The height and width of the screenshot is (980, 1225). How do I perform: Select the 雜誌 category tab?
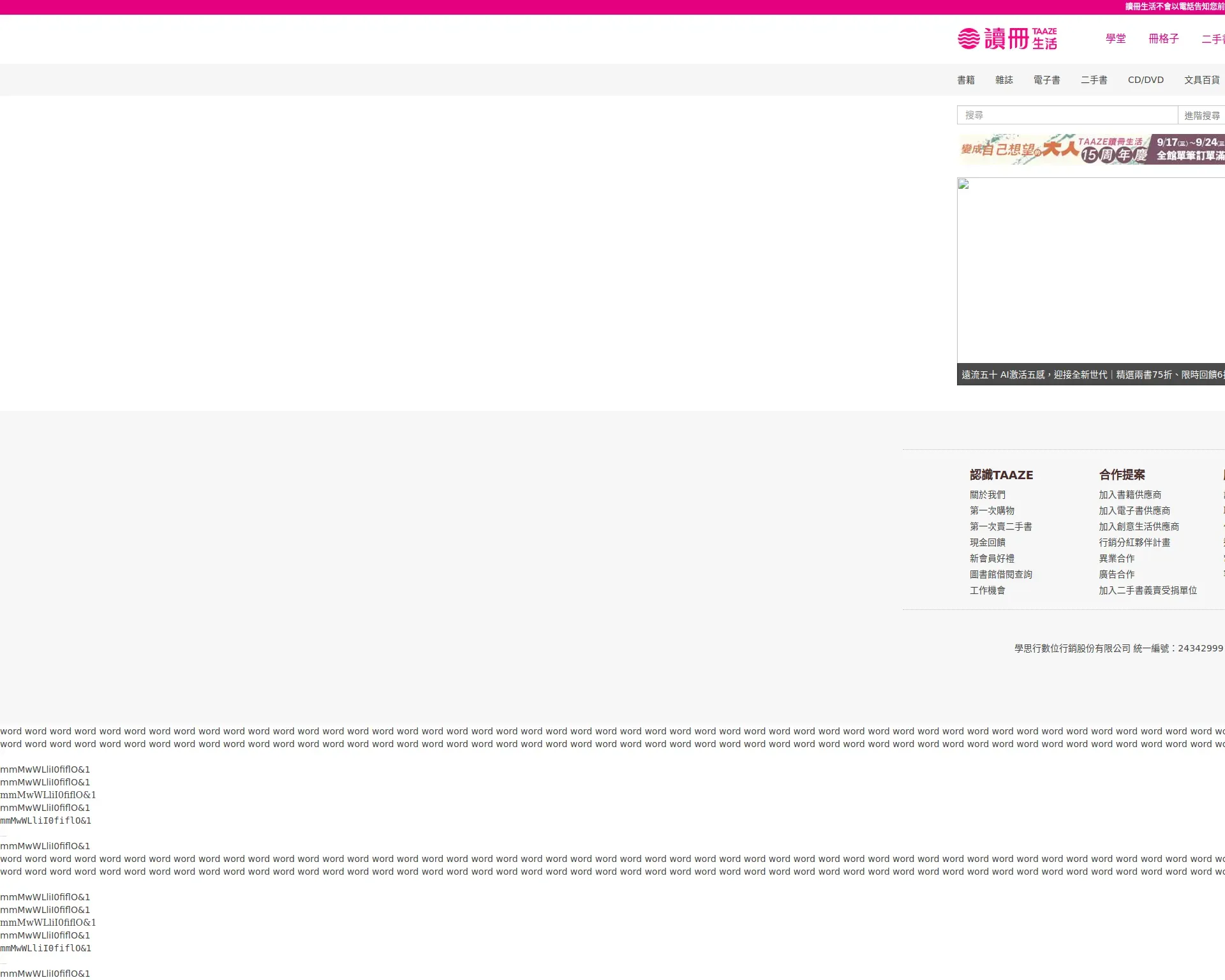(x=1004, y=80)
